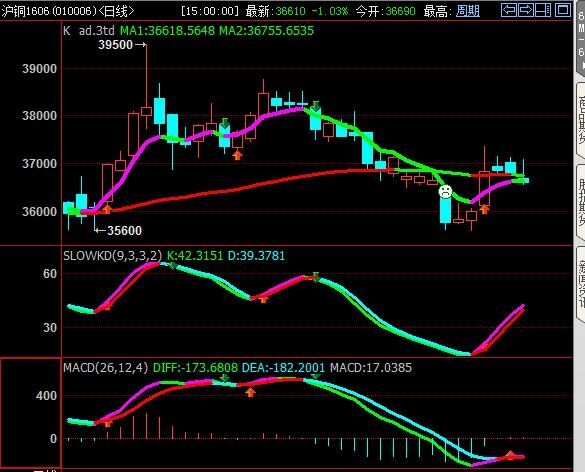Click the orange buy arrow near 36000 start

click(x=107, y=209)
